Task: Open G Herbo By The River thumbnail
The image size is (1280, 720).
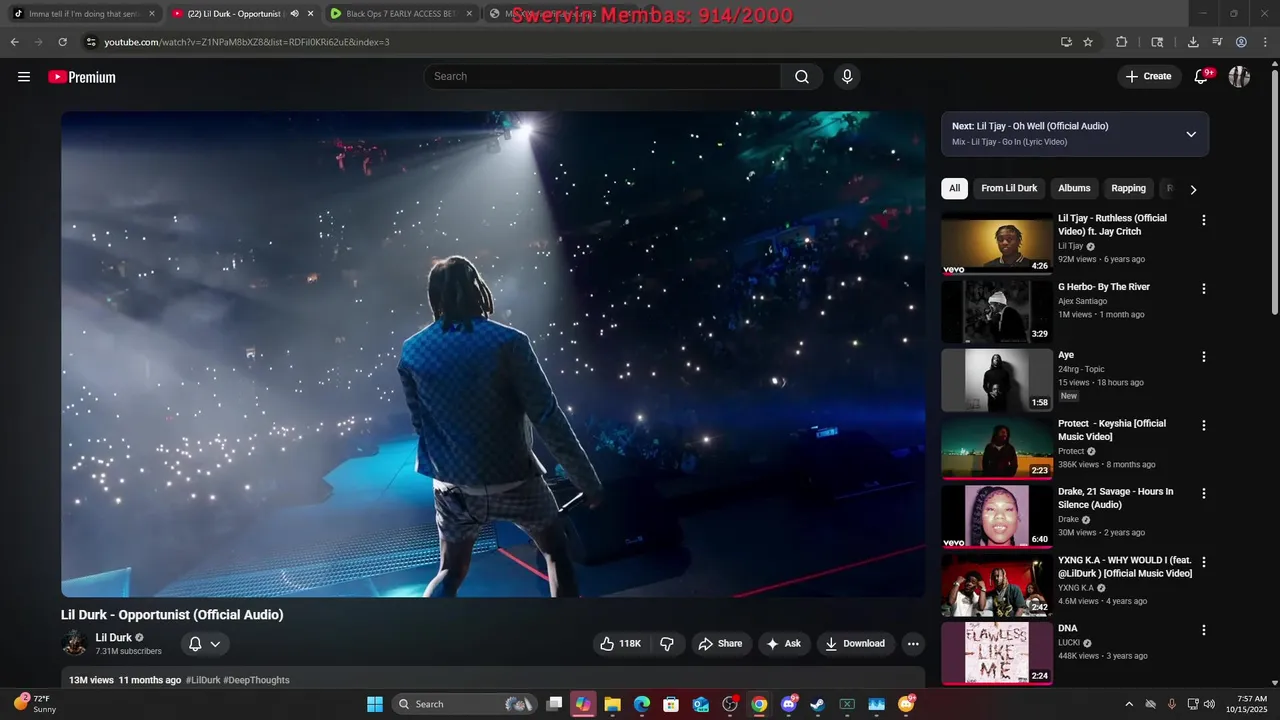Action: 996,311
